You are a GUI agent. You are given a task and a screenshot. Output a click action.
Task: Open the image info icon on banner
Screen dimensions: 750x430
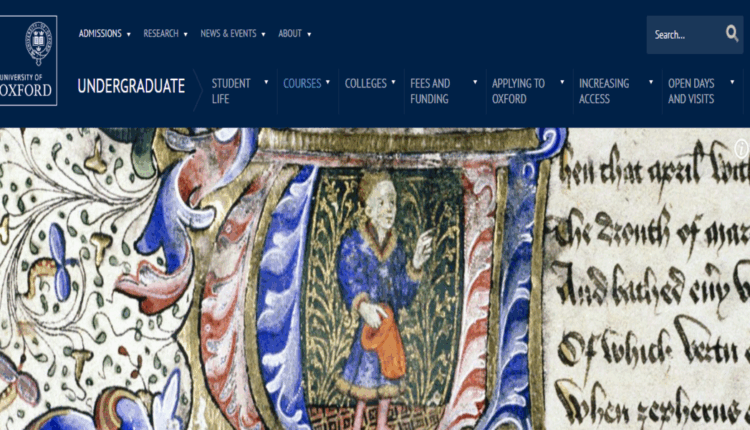[x=741, y=148]
